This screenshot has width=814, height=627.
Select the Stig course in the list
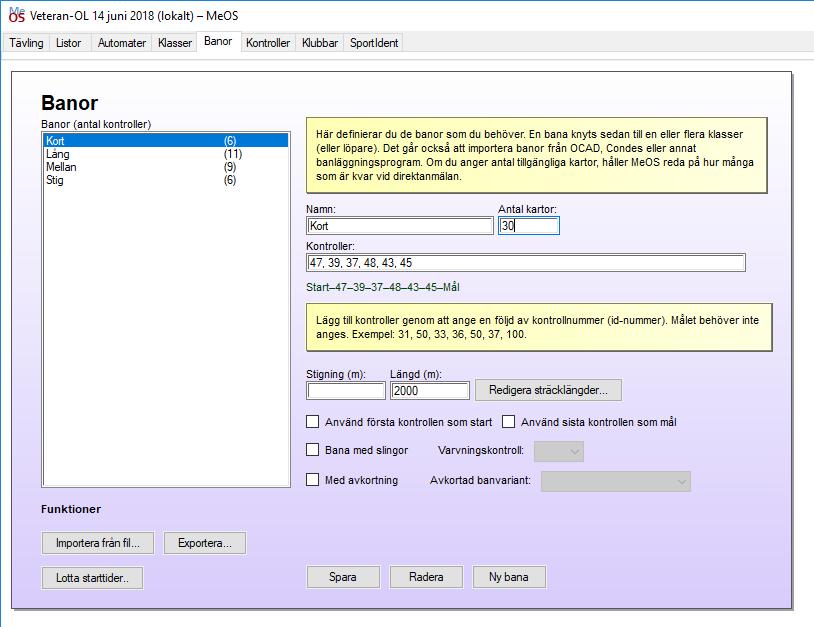(x=166, y=180)
